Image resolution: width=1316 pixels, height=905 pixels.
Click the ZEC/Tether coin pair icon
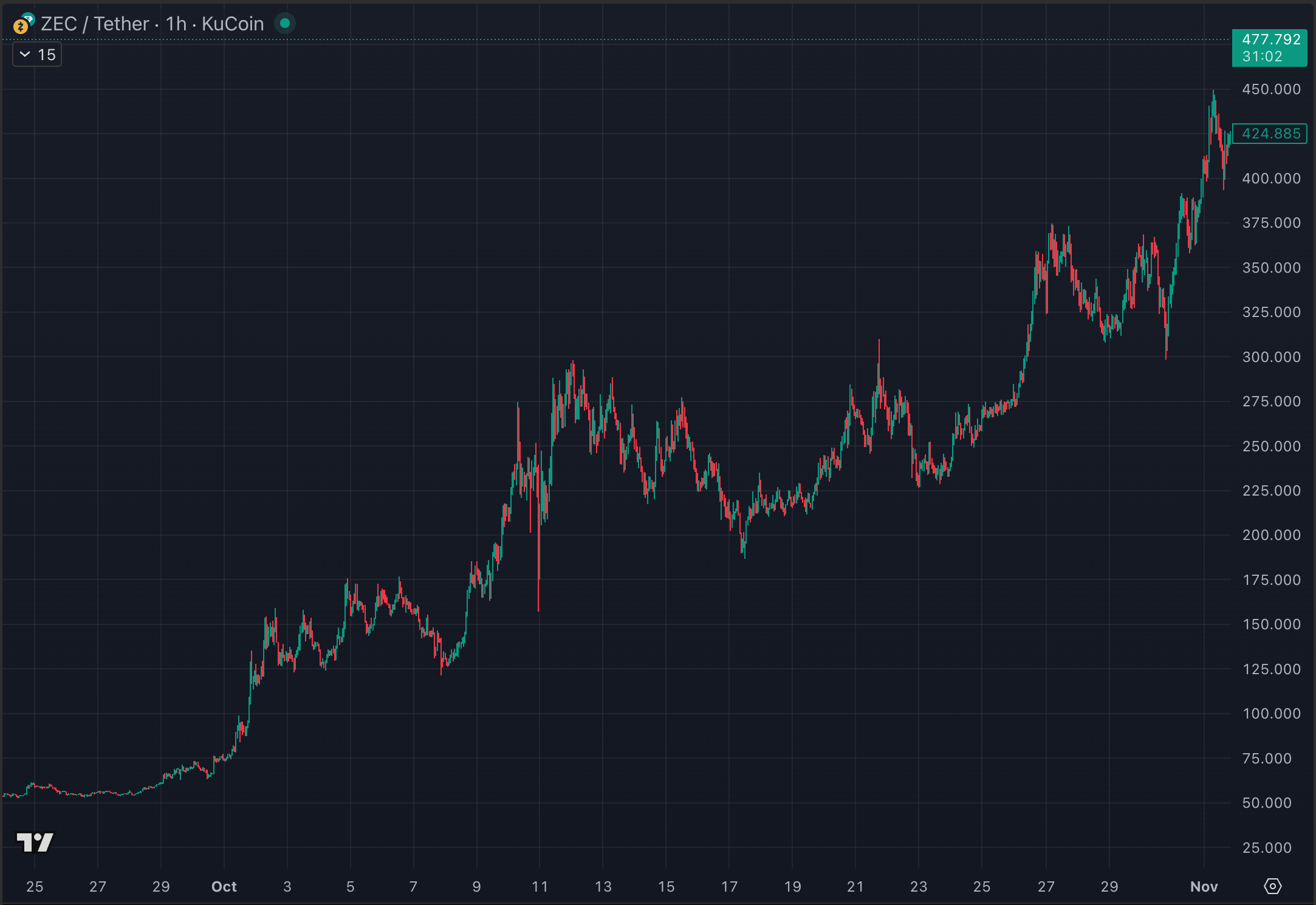point(23,24)
